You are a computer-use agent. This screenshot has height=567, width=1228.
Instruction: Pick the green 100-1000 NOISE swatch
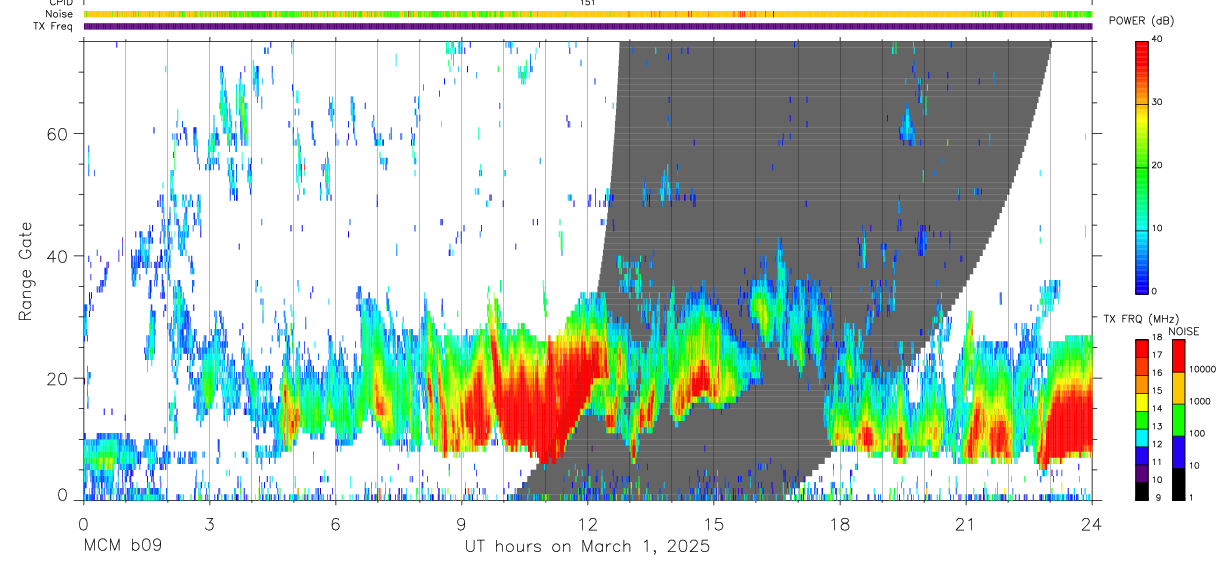(x=1177, y=420)
